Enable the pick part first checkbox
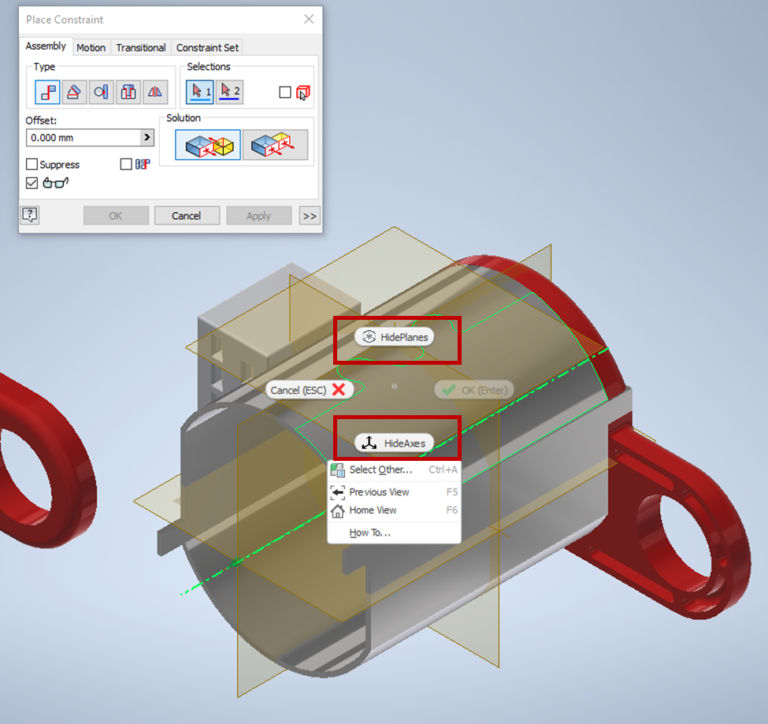 pyautogui.click(x=285, y=92)
